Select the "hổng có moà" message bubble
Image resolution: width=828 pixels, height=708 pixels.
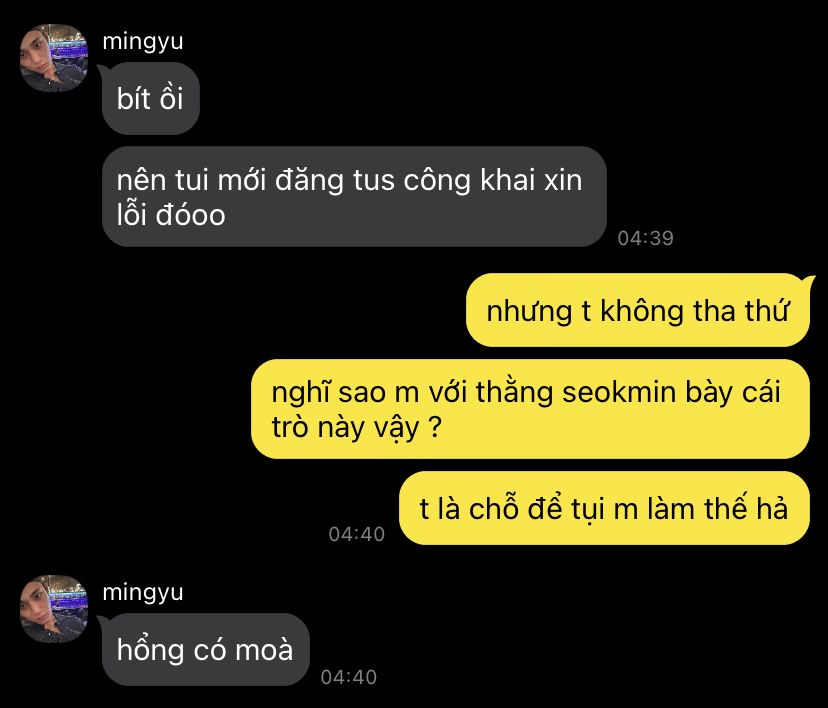pos(205,649)
